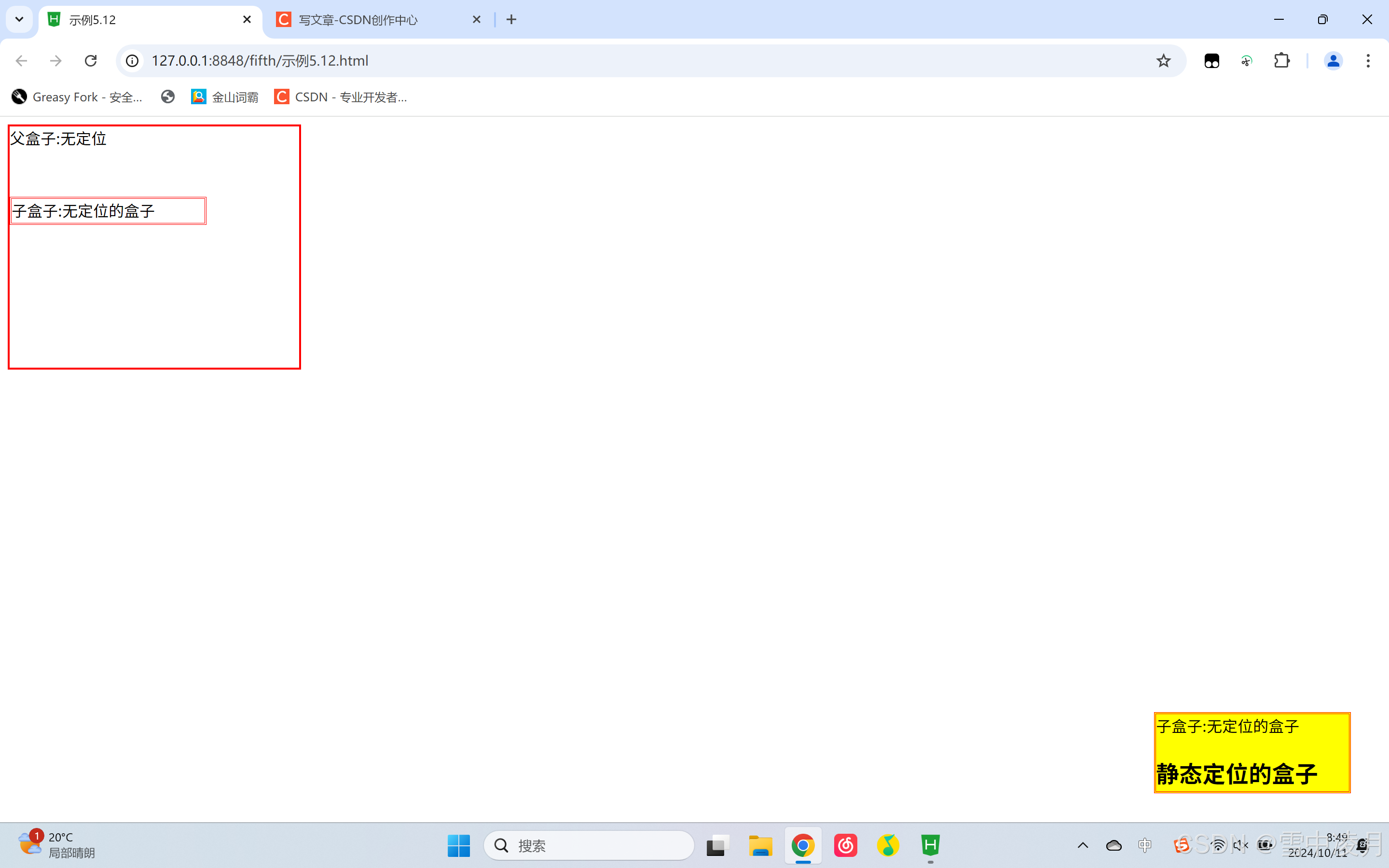Open the tab search dropdown

coord(19,19)
